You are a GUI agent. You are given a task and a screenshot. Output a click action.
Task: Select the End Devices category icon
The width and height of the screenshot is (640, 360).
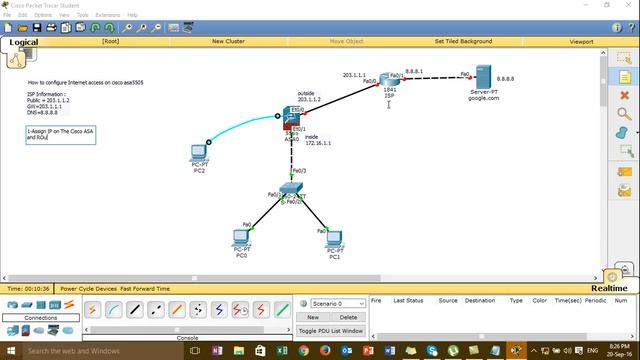point(13,330)
